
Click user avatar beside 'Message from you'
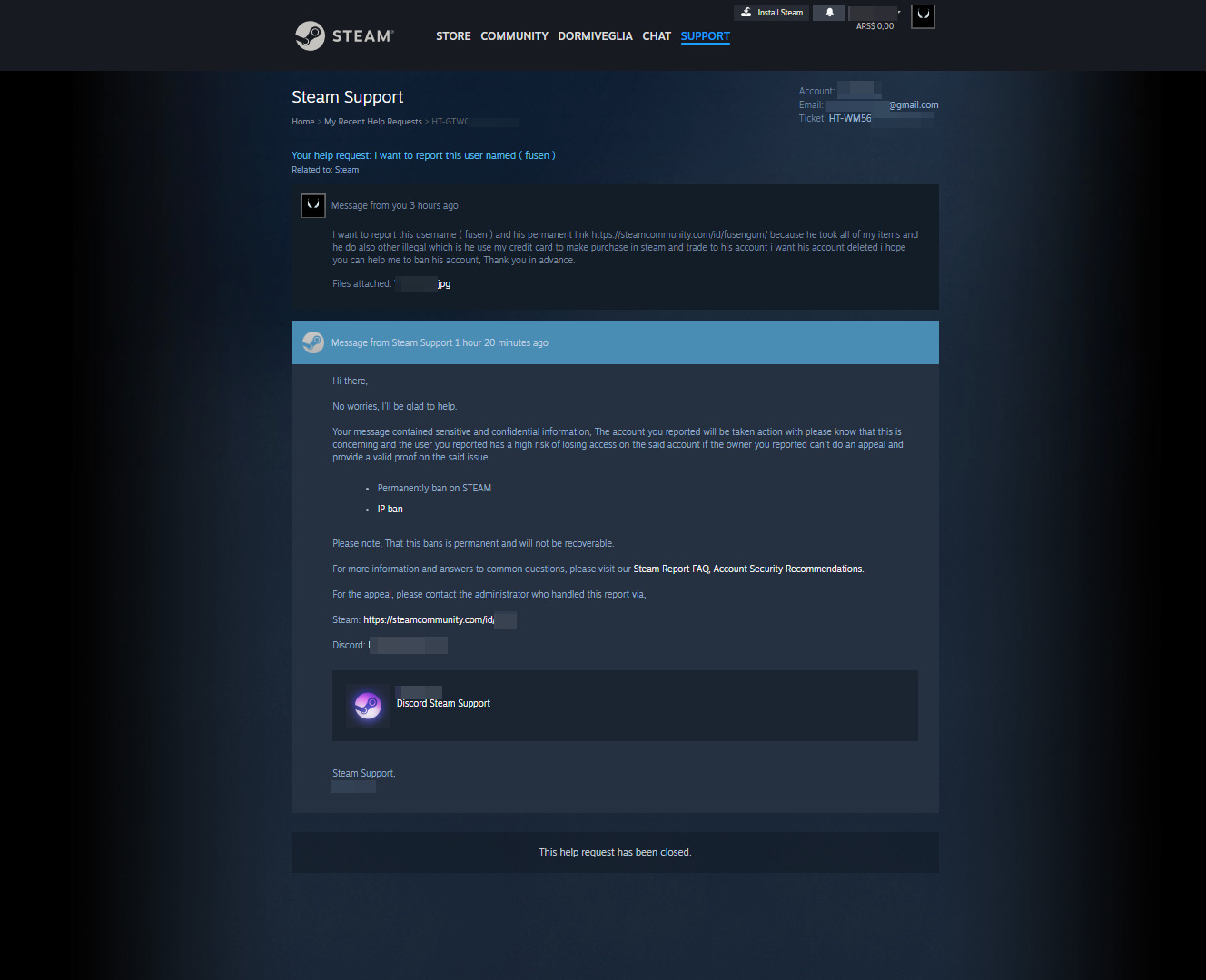(x=313, y=205)
